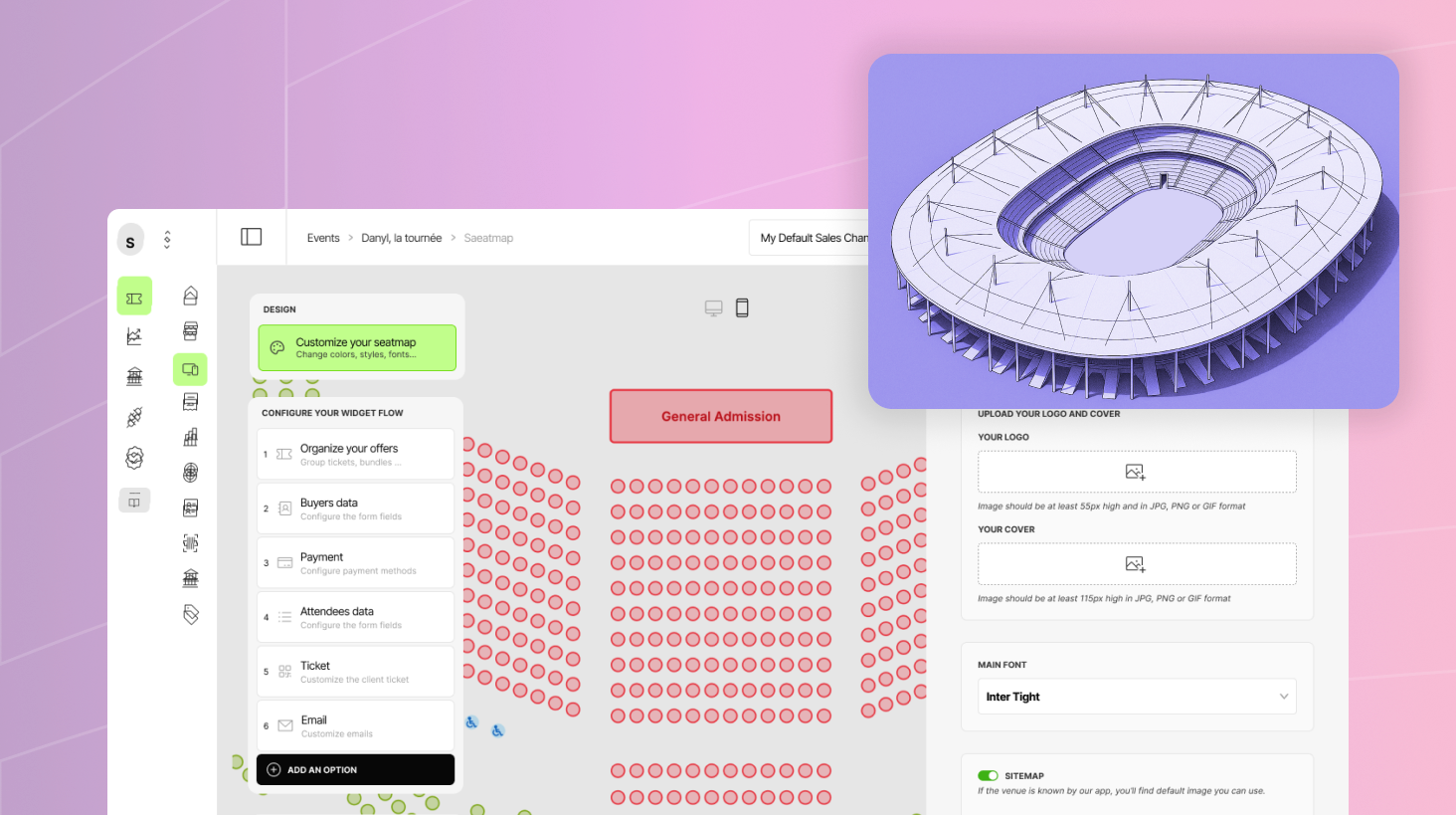Click the Add an Option button
Image resolution: width=1456 pixels, height=815 pixels.
point(355,769)
